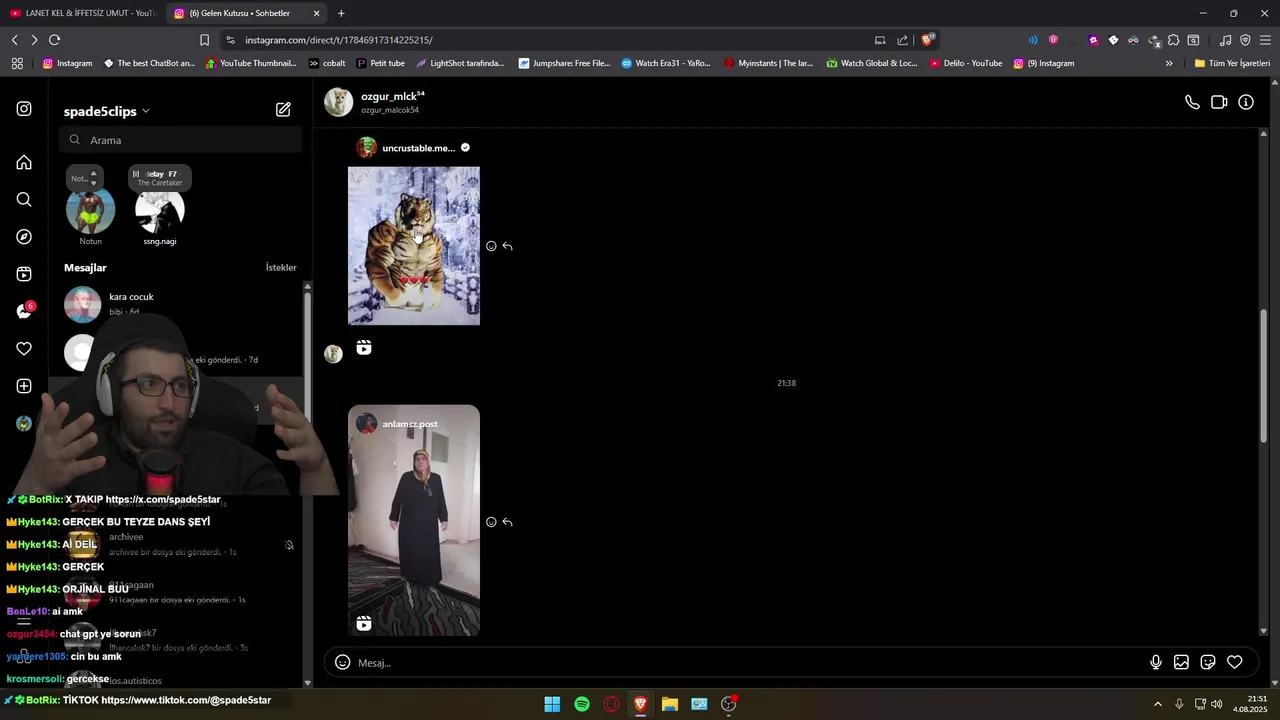This screenshot has width=1280, height=720.
Task: View the Notun note avatar
Action: [91, 211]
